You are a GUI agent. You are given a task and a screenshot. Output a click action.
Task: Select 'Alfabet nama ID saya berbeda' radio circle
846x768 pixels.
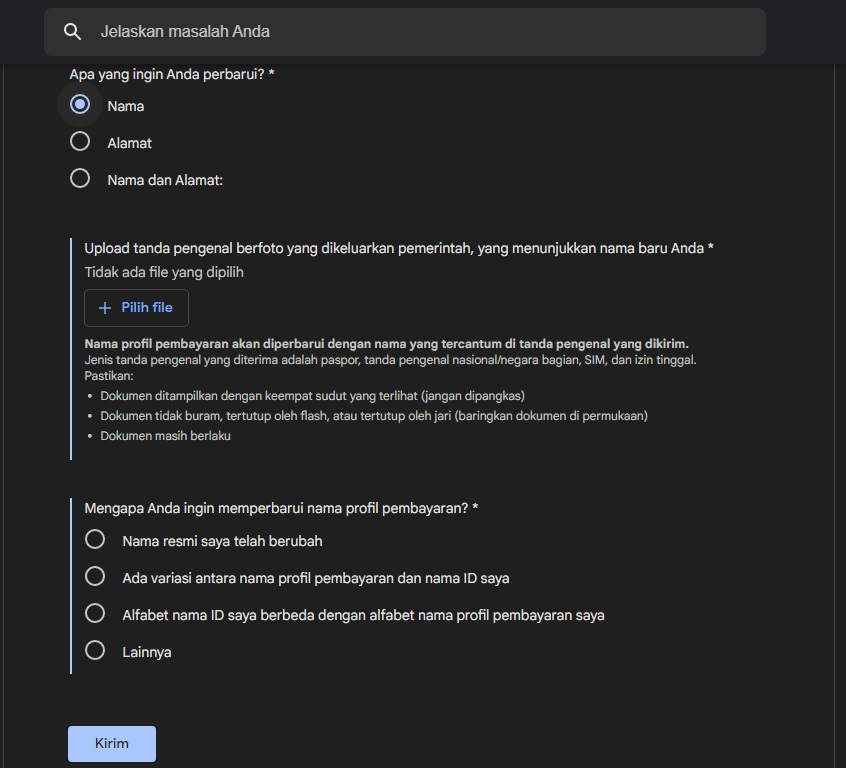(x=95, y=614)
